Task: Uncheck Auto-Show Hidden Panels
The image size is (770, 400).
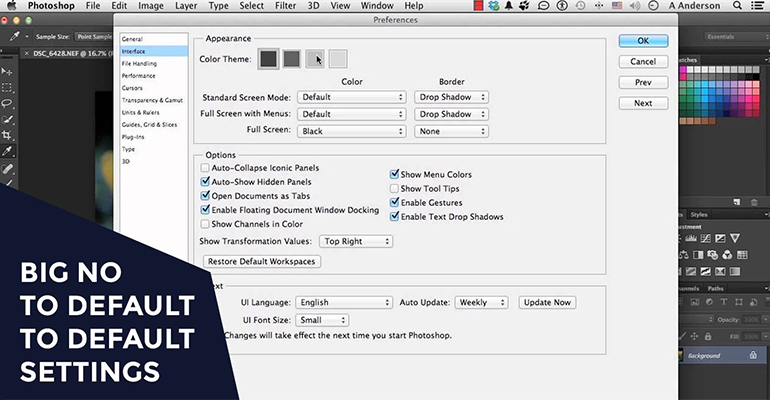Action: pyautogui.click(x=205, y=182)
